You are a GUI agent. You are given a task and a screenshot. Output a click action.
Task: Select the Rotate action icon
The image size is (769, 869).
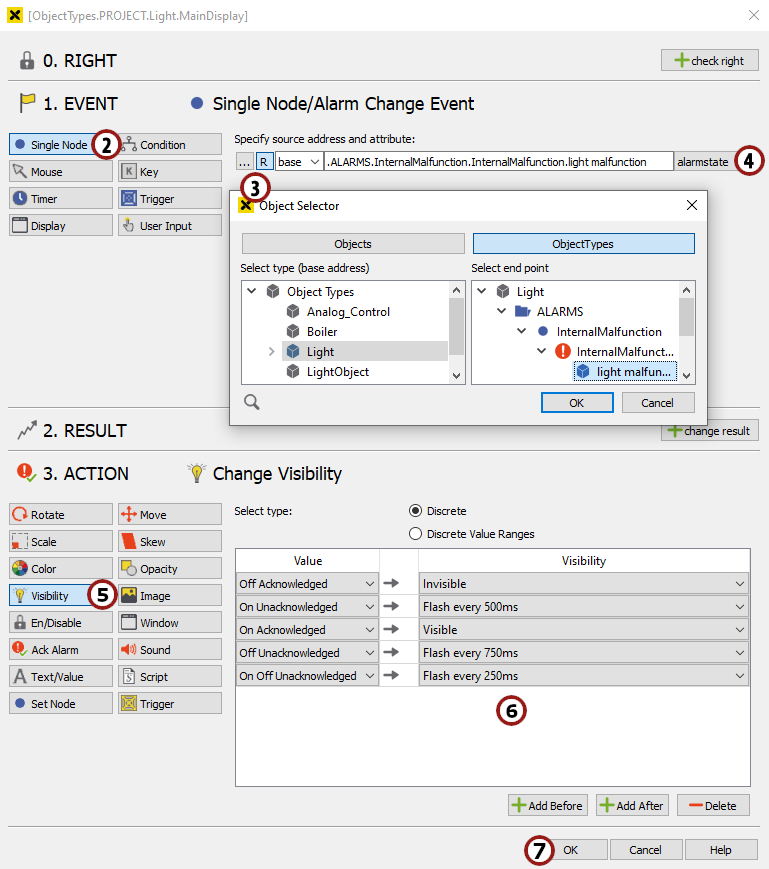pos(20,515)
